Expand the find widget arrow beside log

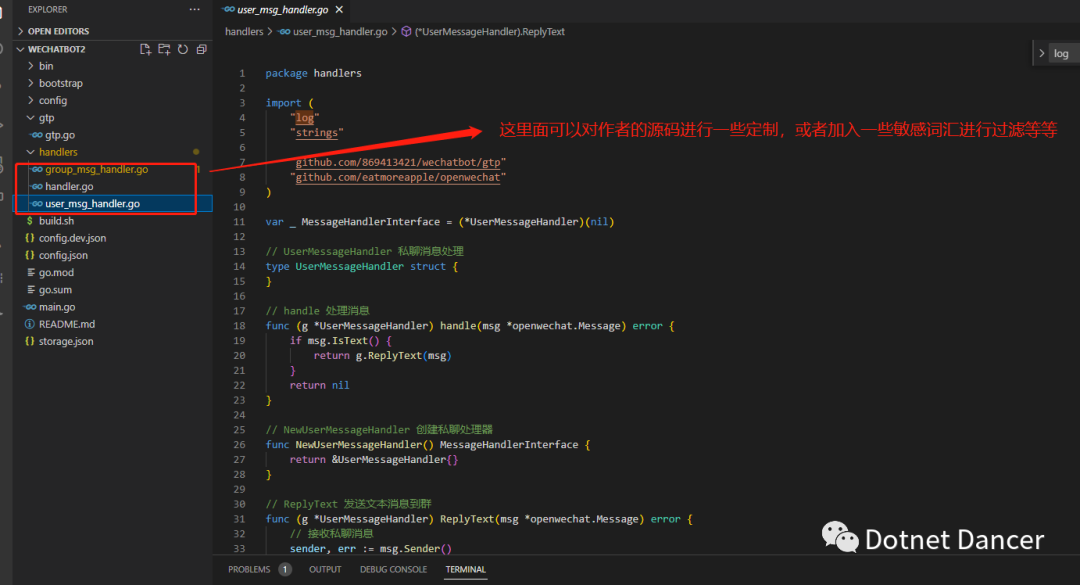pos(1041,53)
